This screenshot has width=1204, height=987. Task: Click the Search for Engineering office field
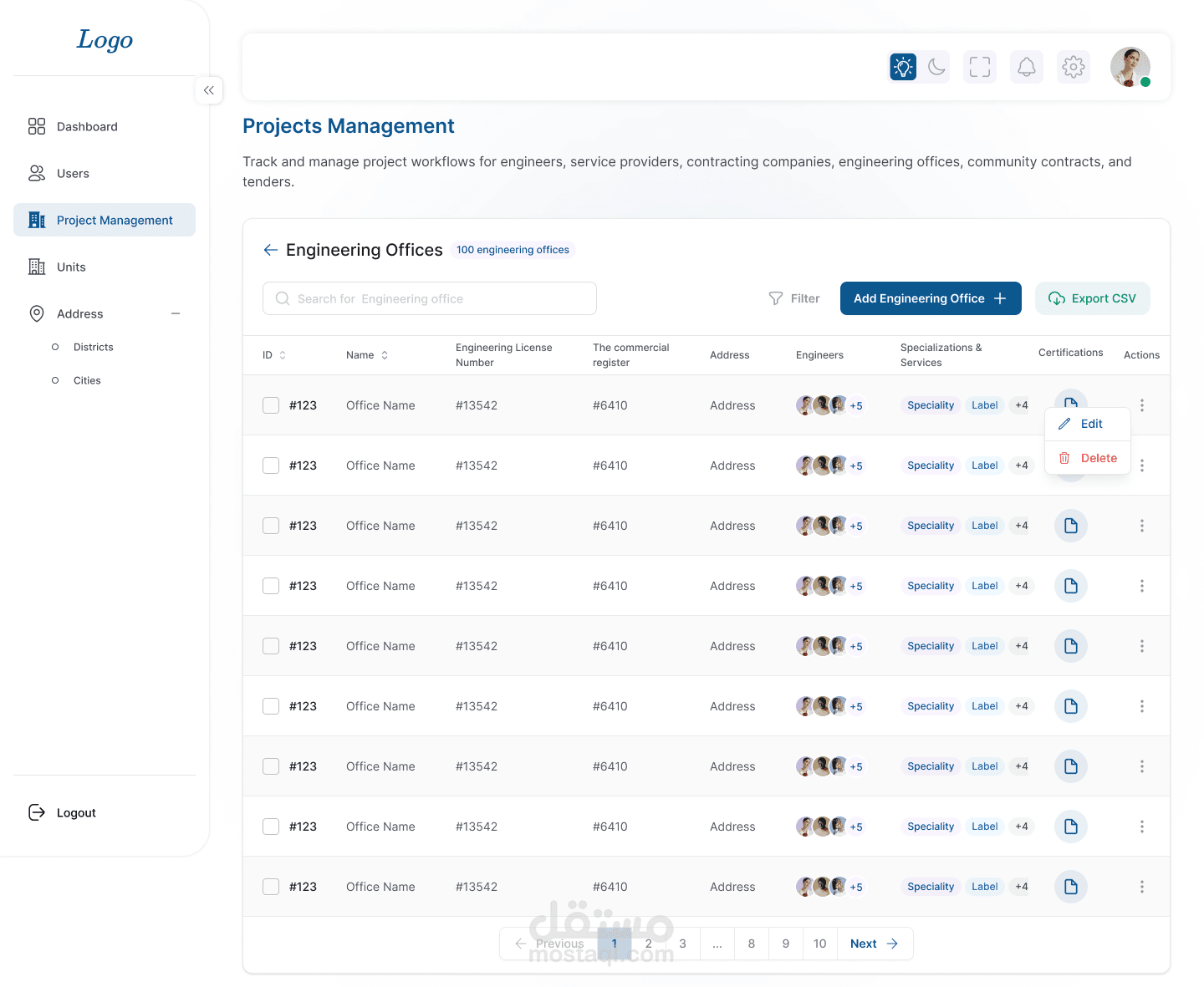click(x=430, y=298)
